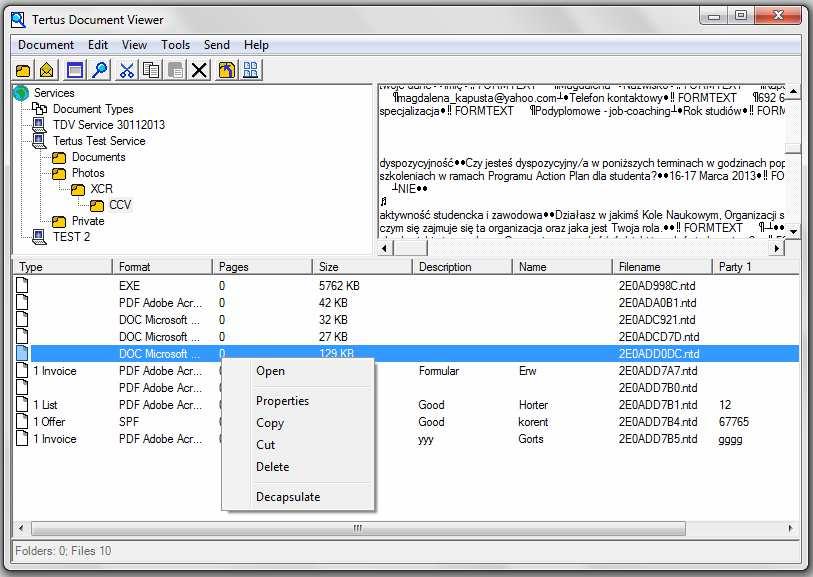Click the Document Types tree icon
The height and width of the screenshot is (577, 813).
[x=40, y=109]
